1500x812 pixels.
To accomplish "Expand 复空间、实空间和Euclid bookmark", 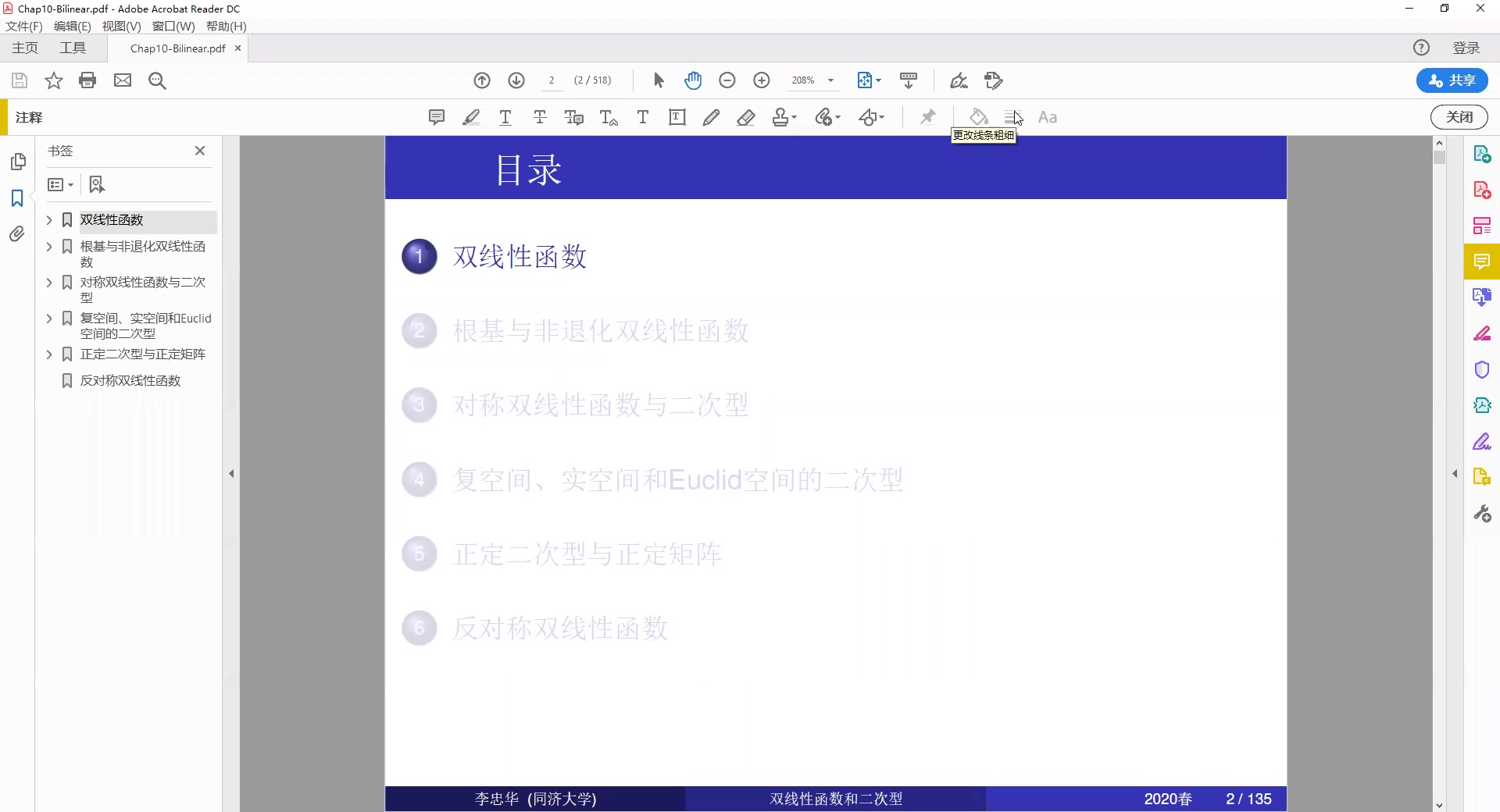I will tap(49, 319).
